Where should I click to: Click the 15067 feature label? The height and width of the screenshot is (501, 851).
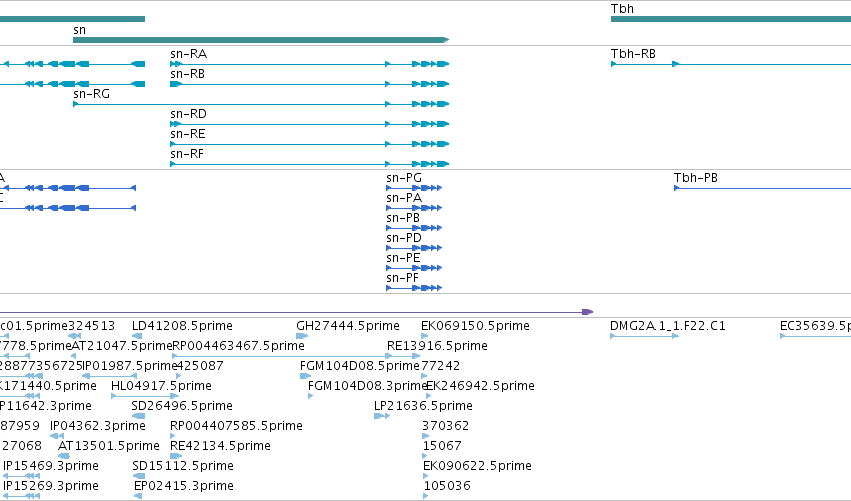coord(442,446)
